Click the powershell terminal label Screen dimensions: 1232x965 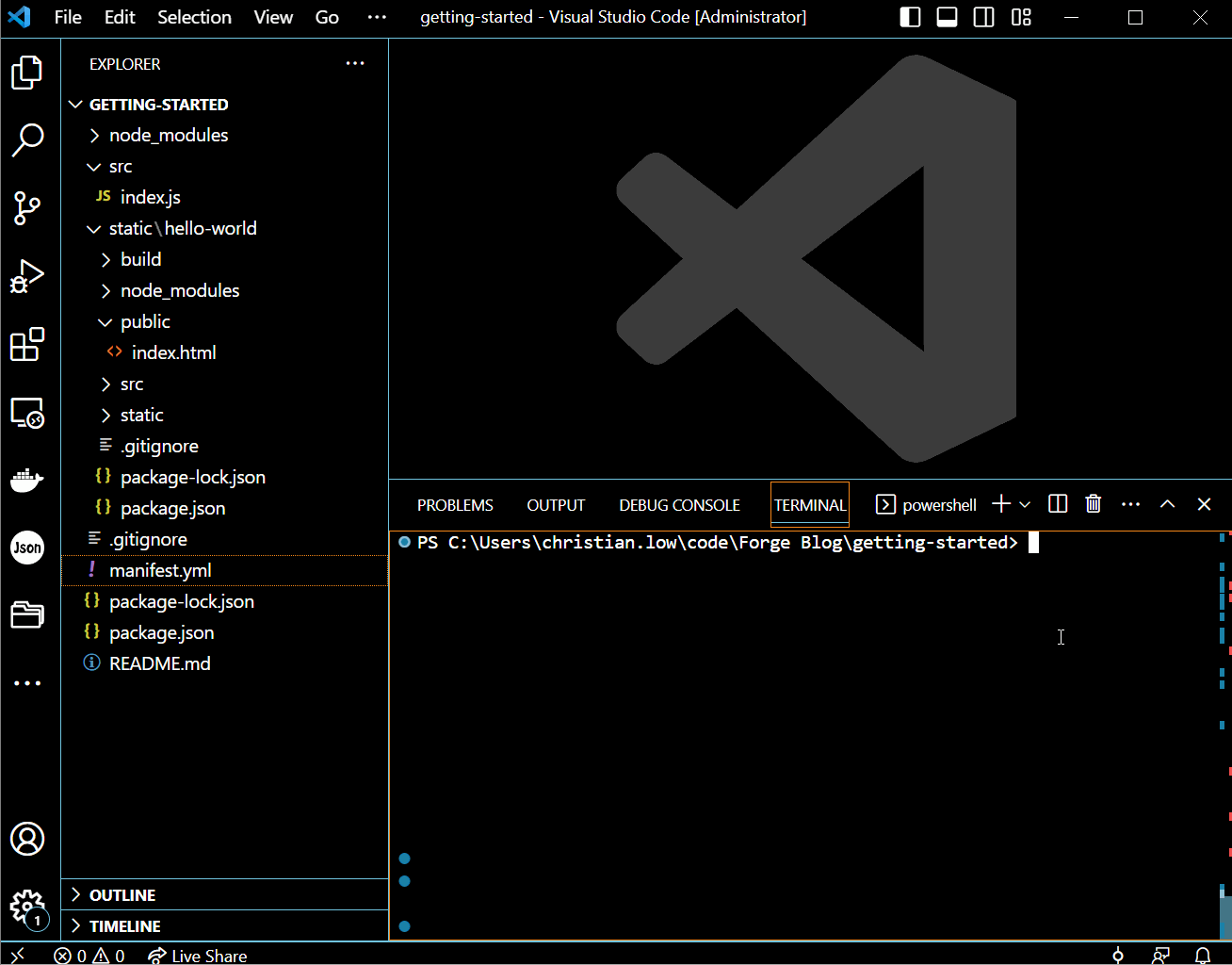point(926,505)
